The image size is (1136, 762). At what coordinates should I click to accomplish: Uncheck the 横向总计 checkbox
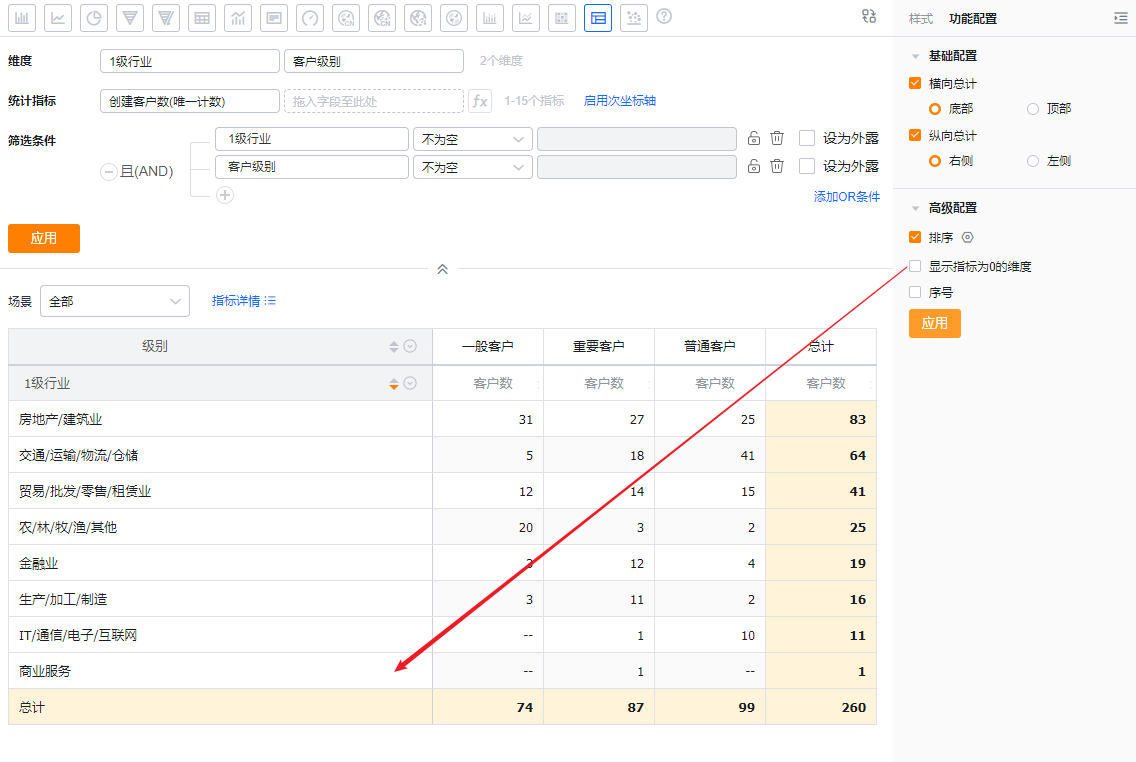[915, 83]
